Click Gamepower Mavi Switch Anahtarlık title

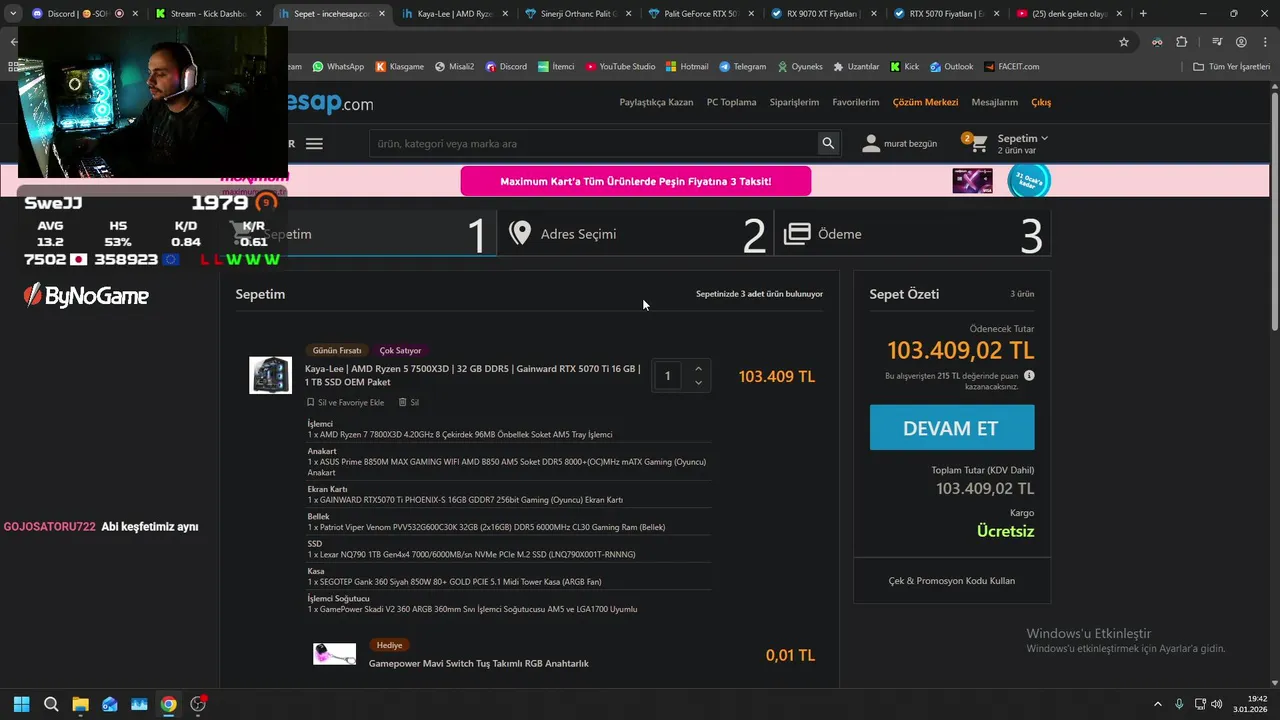(479, 663)
